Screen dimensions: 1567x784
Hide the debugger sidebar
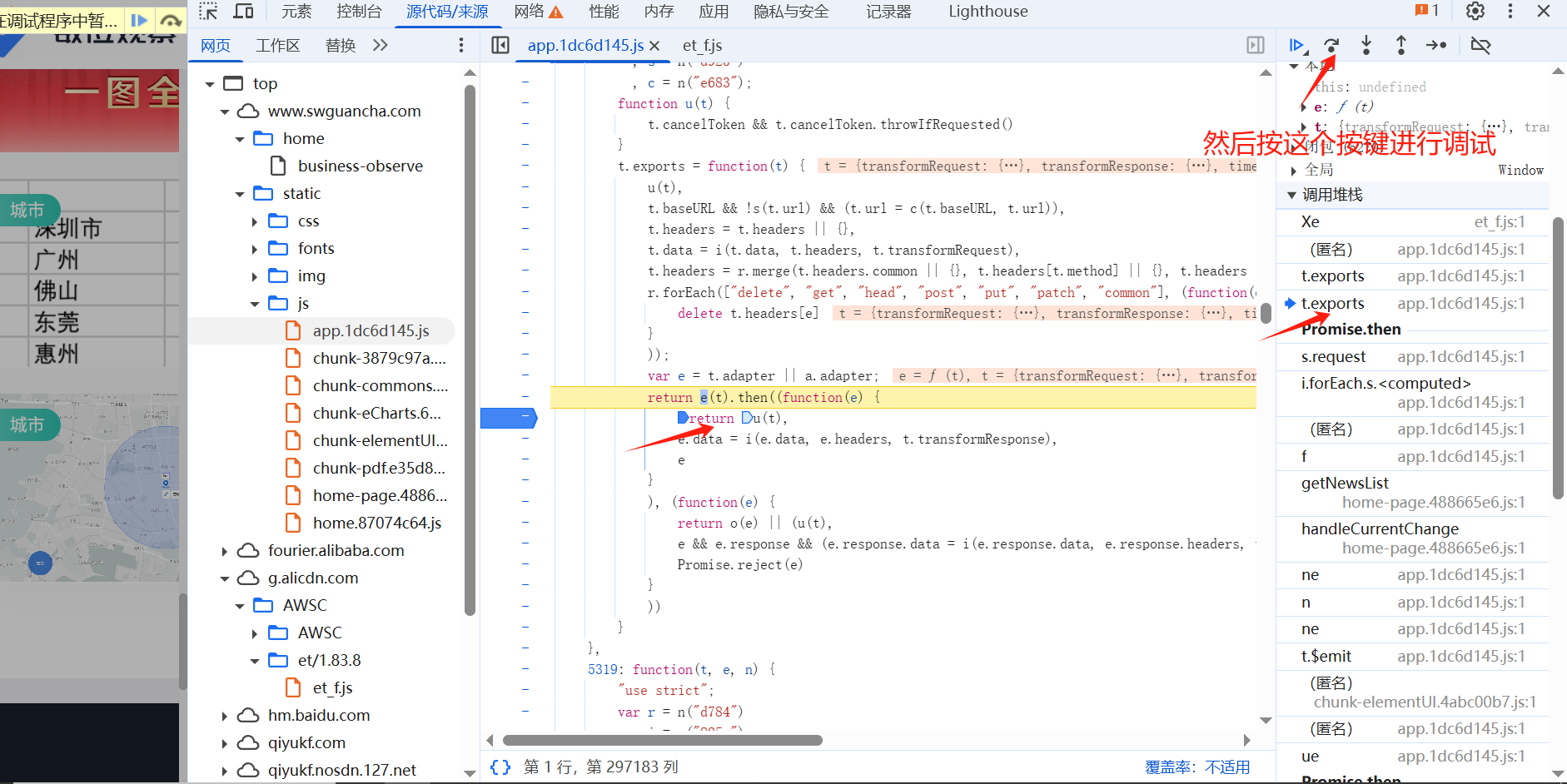(1256, 46)
